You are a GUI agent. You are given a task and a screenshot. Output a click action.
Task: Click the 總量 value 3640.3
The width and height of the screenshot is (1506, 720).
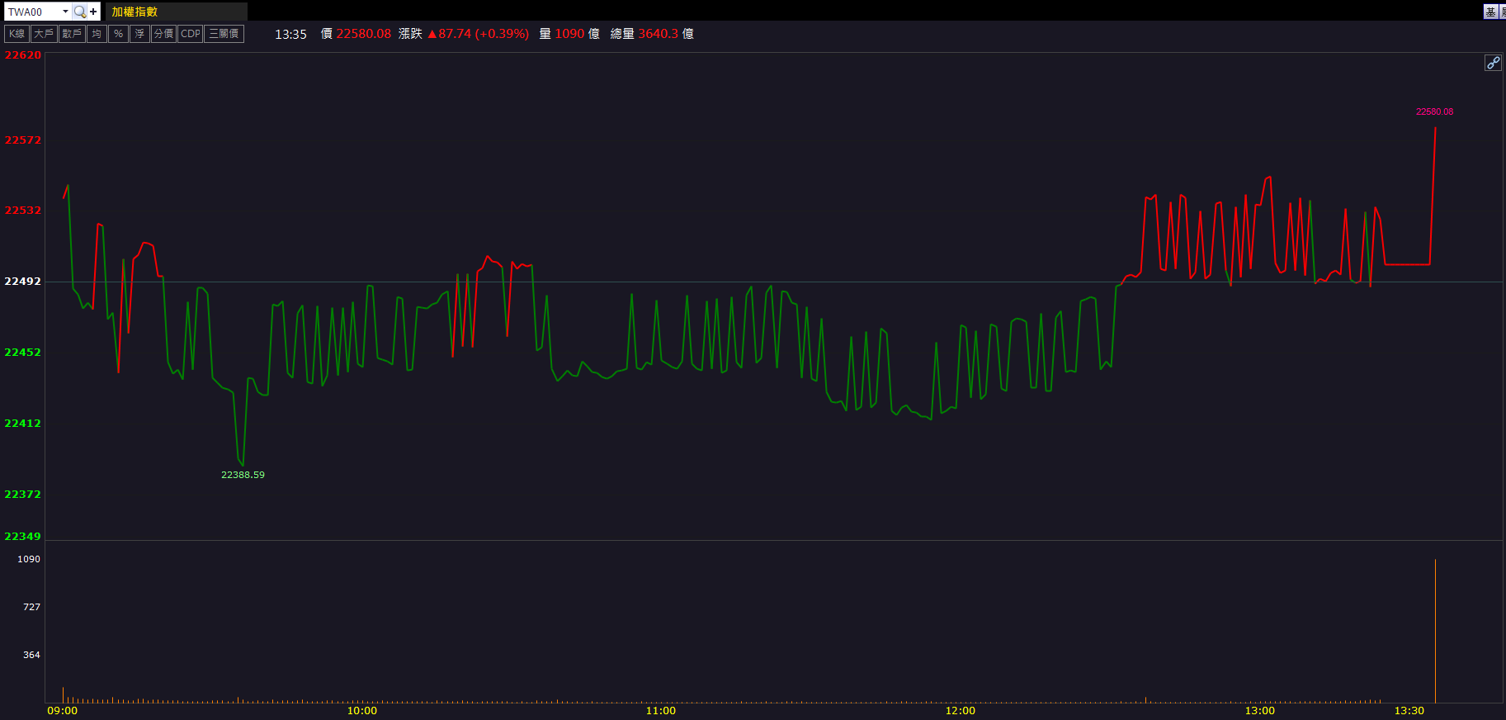tap(658, 34)
